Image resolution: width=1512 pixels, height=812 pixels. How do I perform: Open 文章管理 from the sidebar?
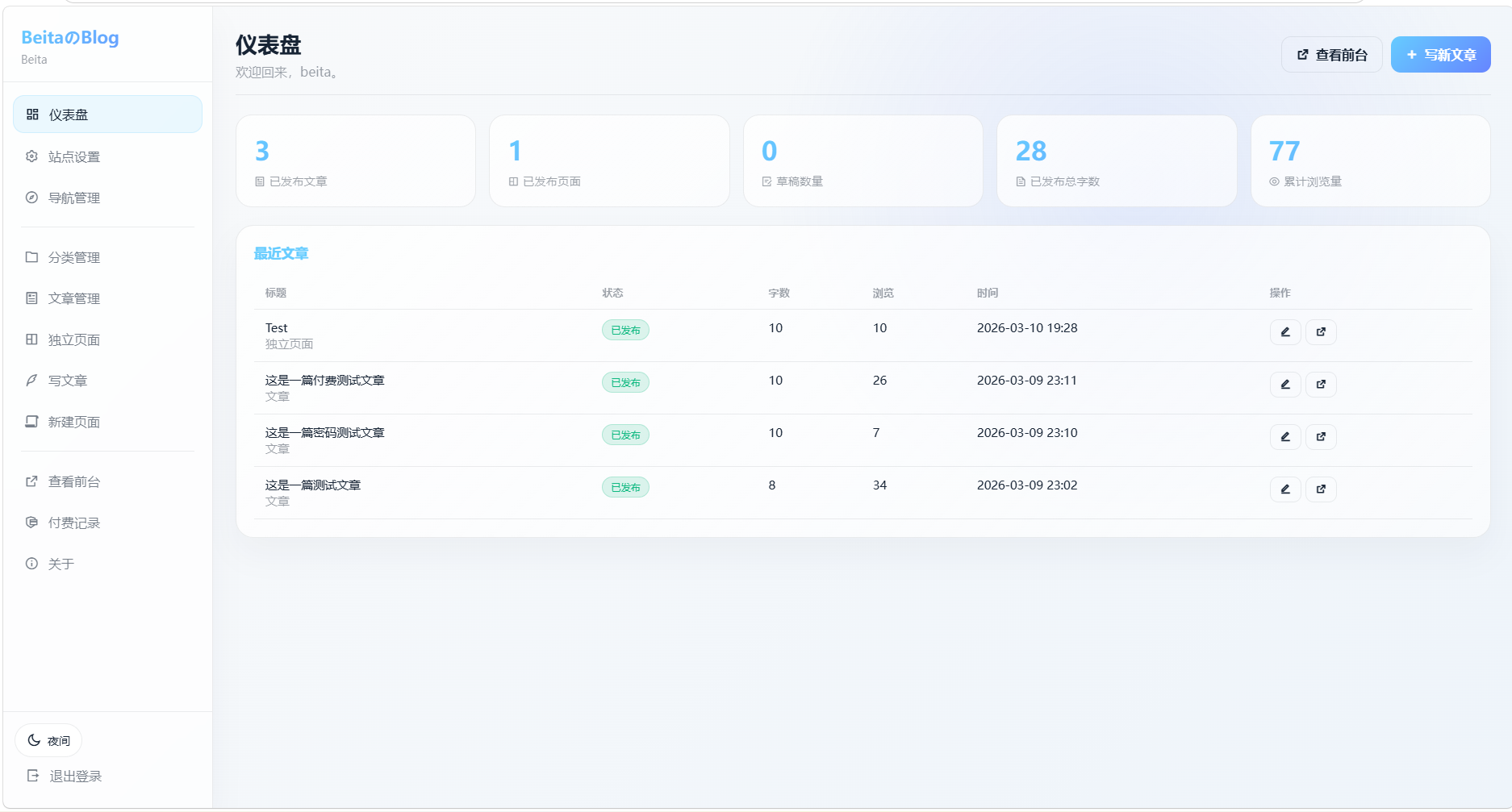tap(74, 298)
